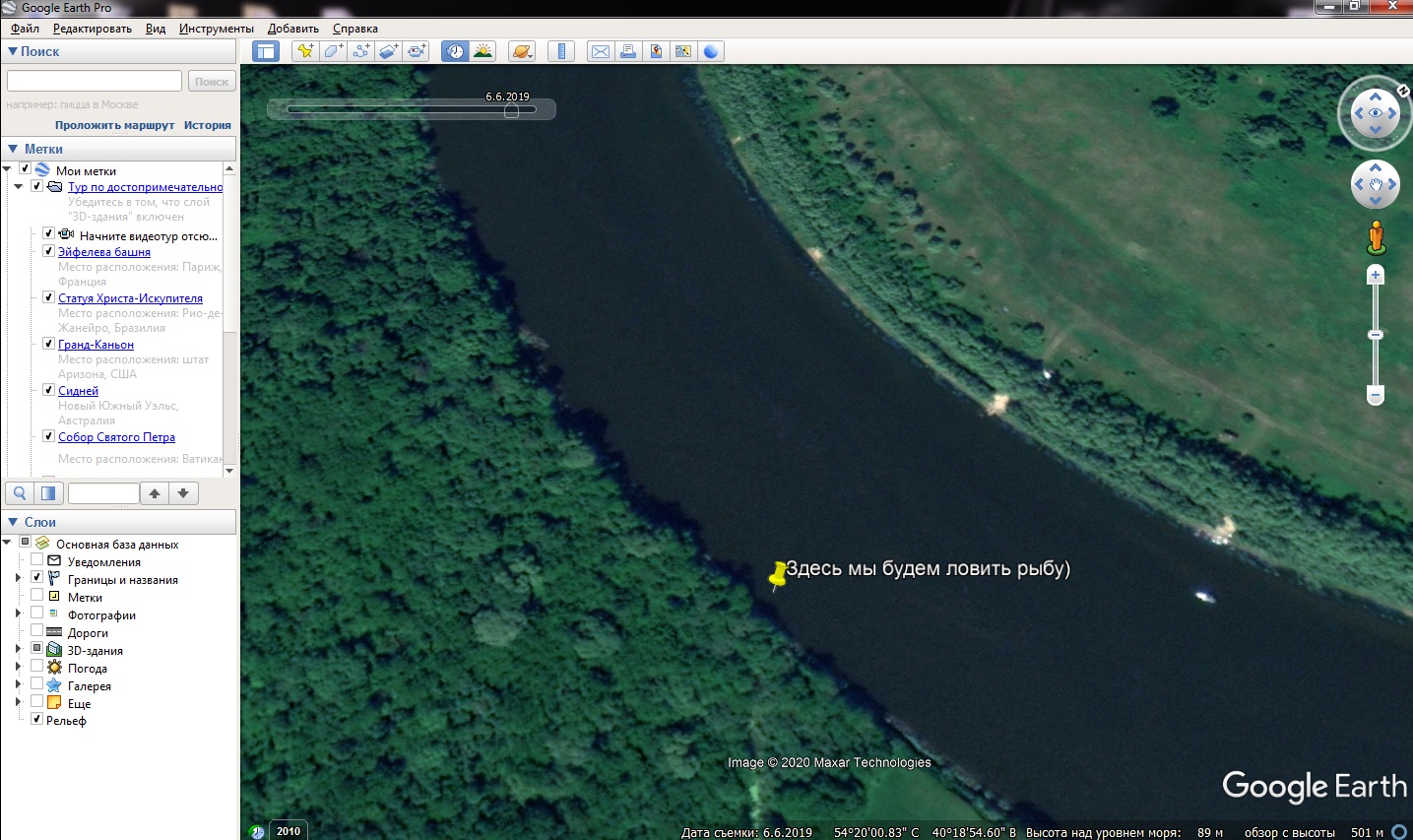Toggle places transparency panel icon
Image resolution: width=1413 pixels, height=840 pixels.
coord(48,493)
